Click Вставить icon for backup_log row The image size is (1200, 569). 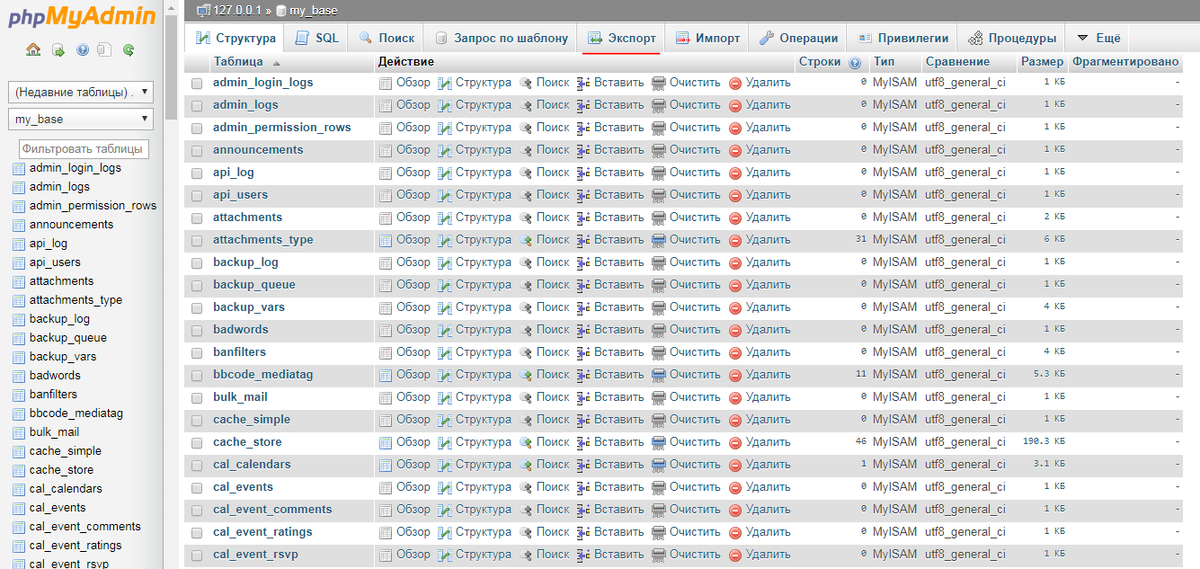[x=584, y=262]
